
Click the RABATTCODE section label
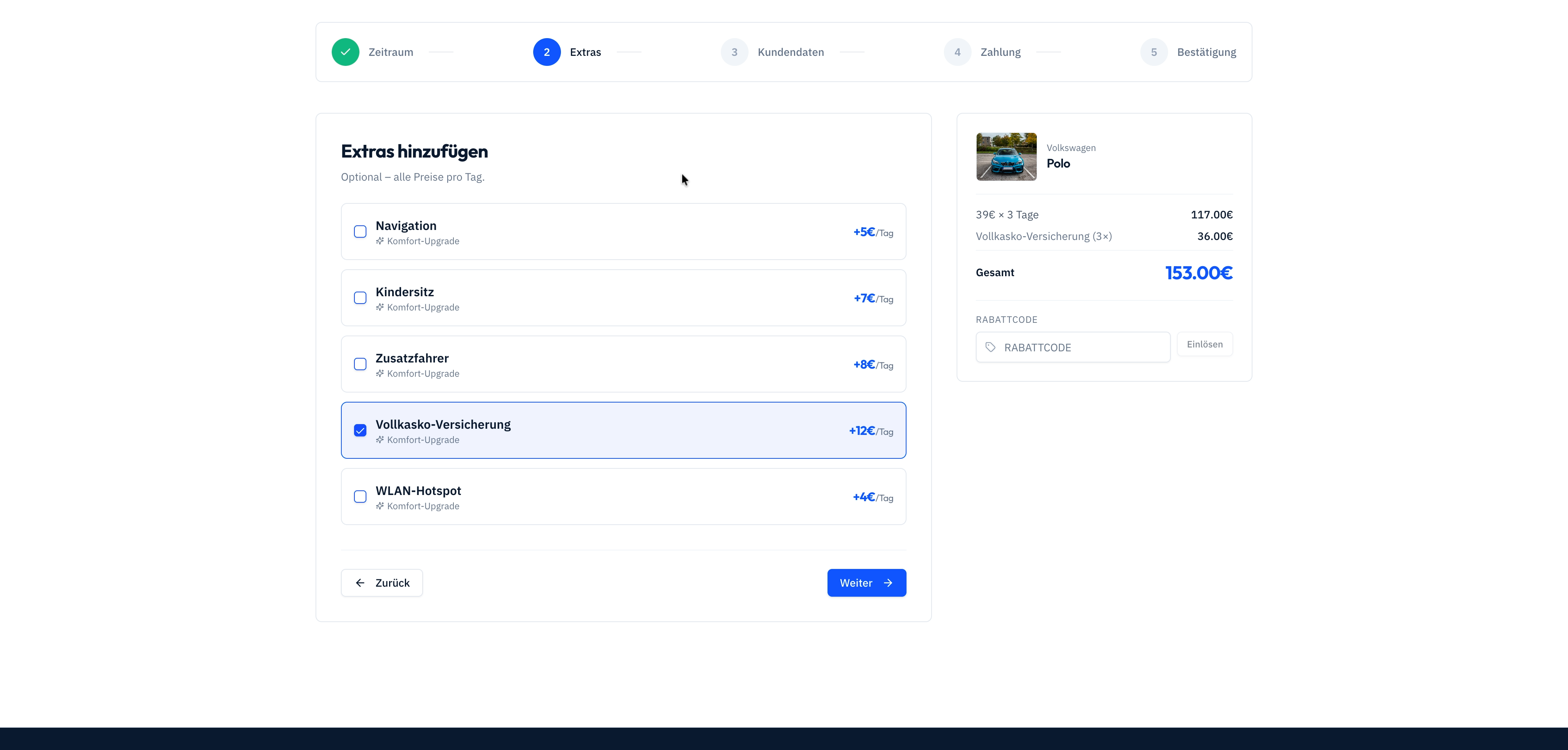coord(1006,320)
